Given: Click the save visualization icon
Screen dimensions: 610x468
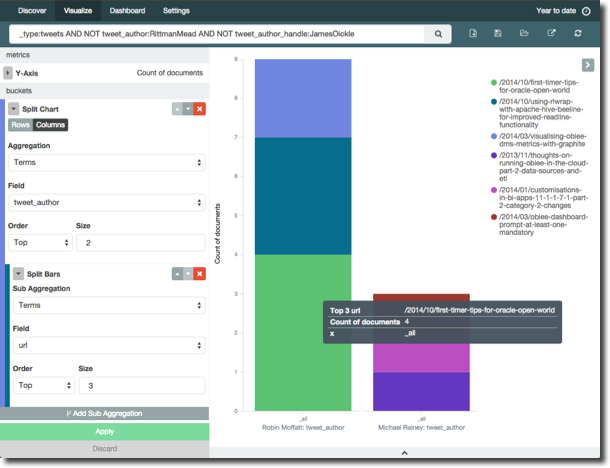Looking at the screenshot, I should point(498,34).
